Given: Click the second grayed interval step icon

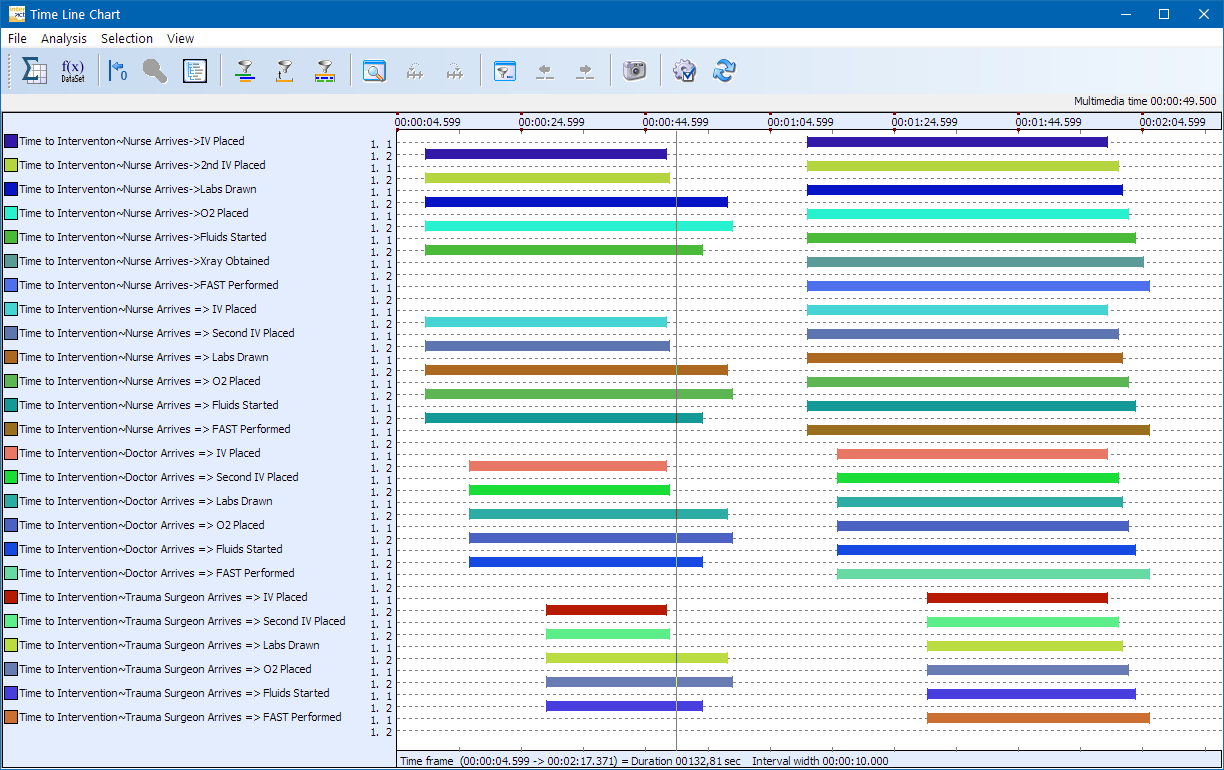Looking at the screenshot, I should coord(455,71).
